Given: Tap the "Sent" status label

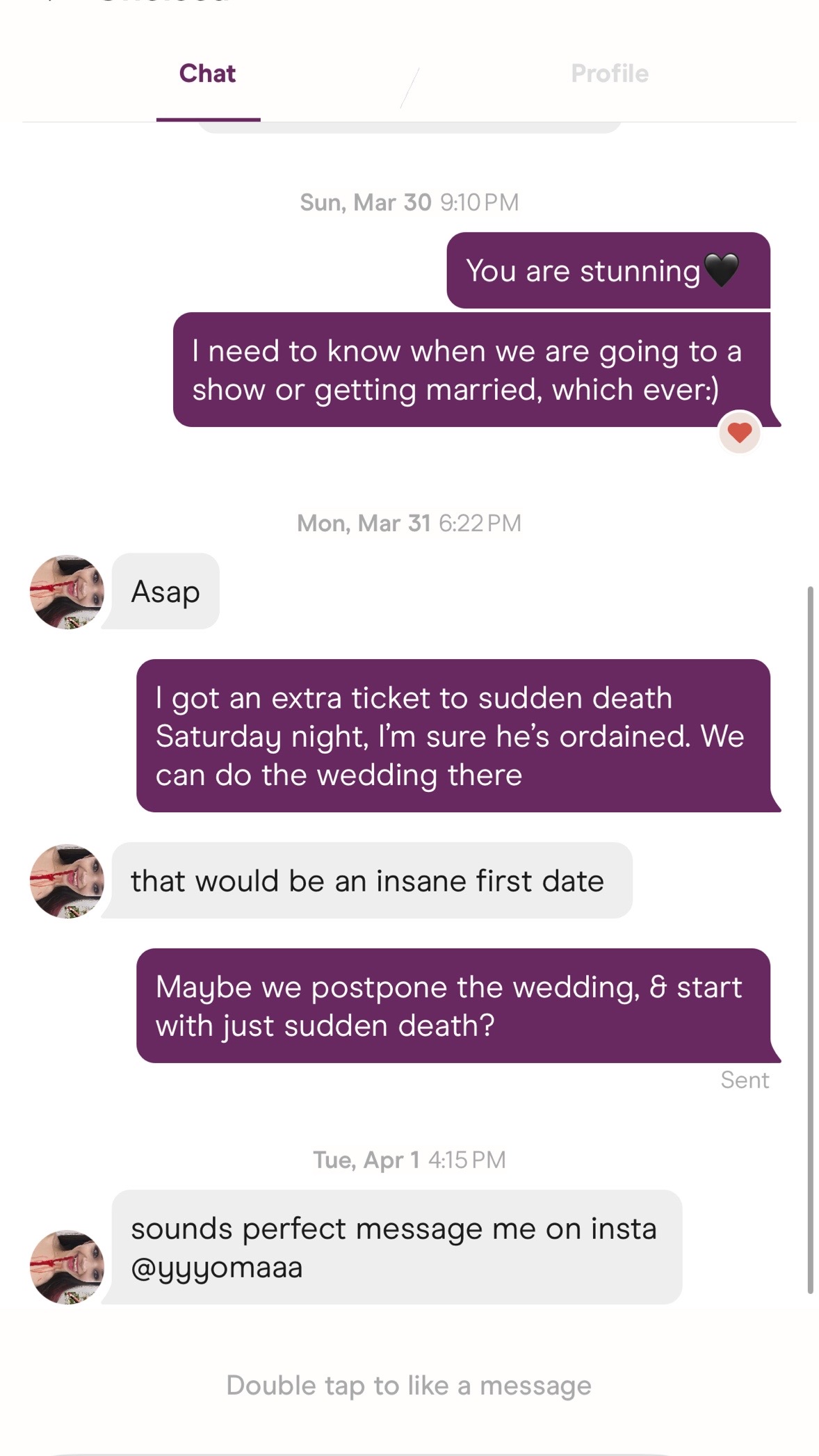Looking at the screenshot, I should click(745, 1080).
